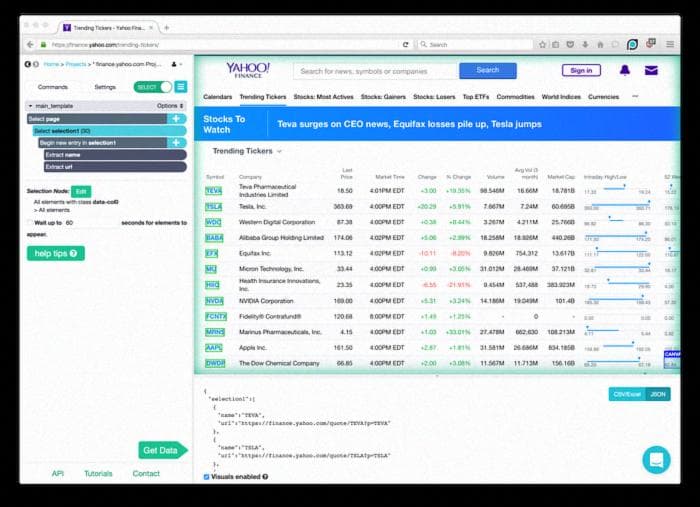Click the Edit selection node button

81,191
